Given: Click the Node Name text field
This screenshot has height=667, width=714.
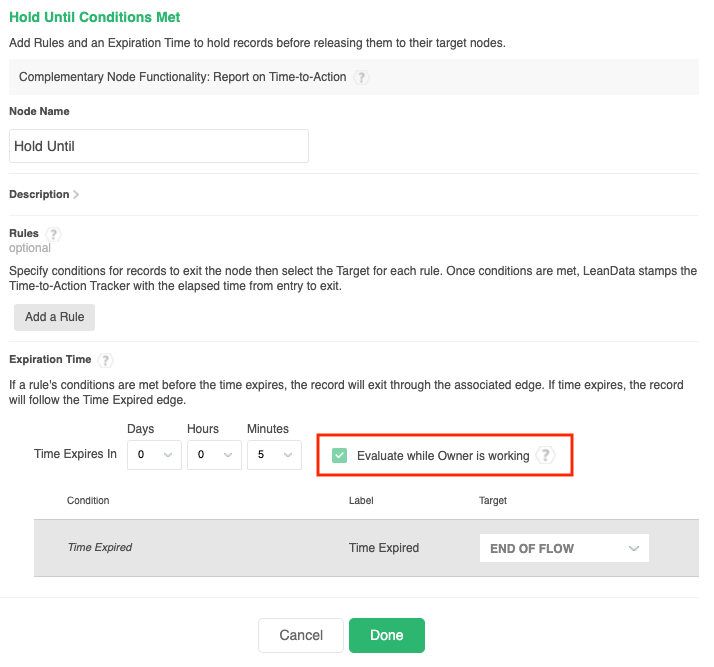Looking at the screenshot, I should point(159,146).
